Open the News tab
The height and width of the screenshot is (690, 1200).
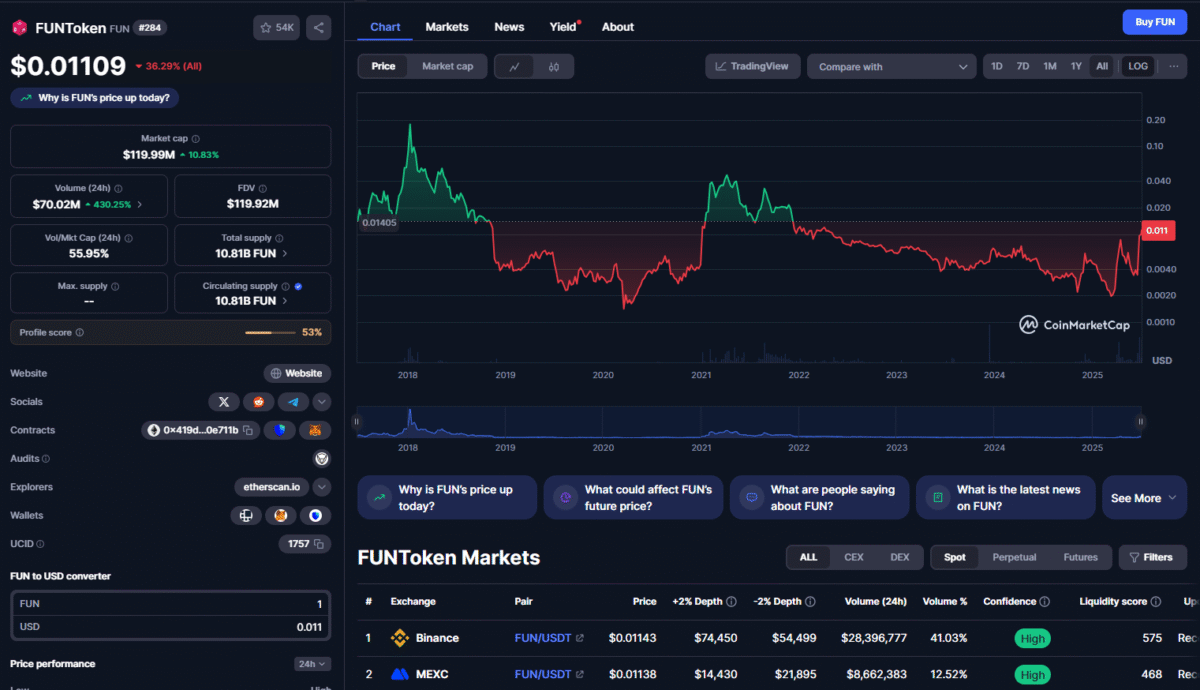(509, 27)
